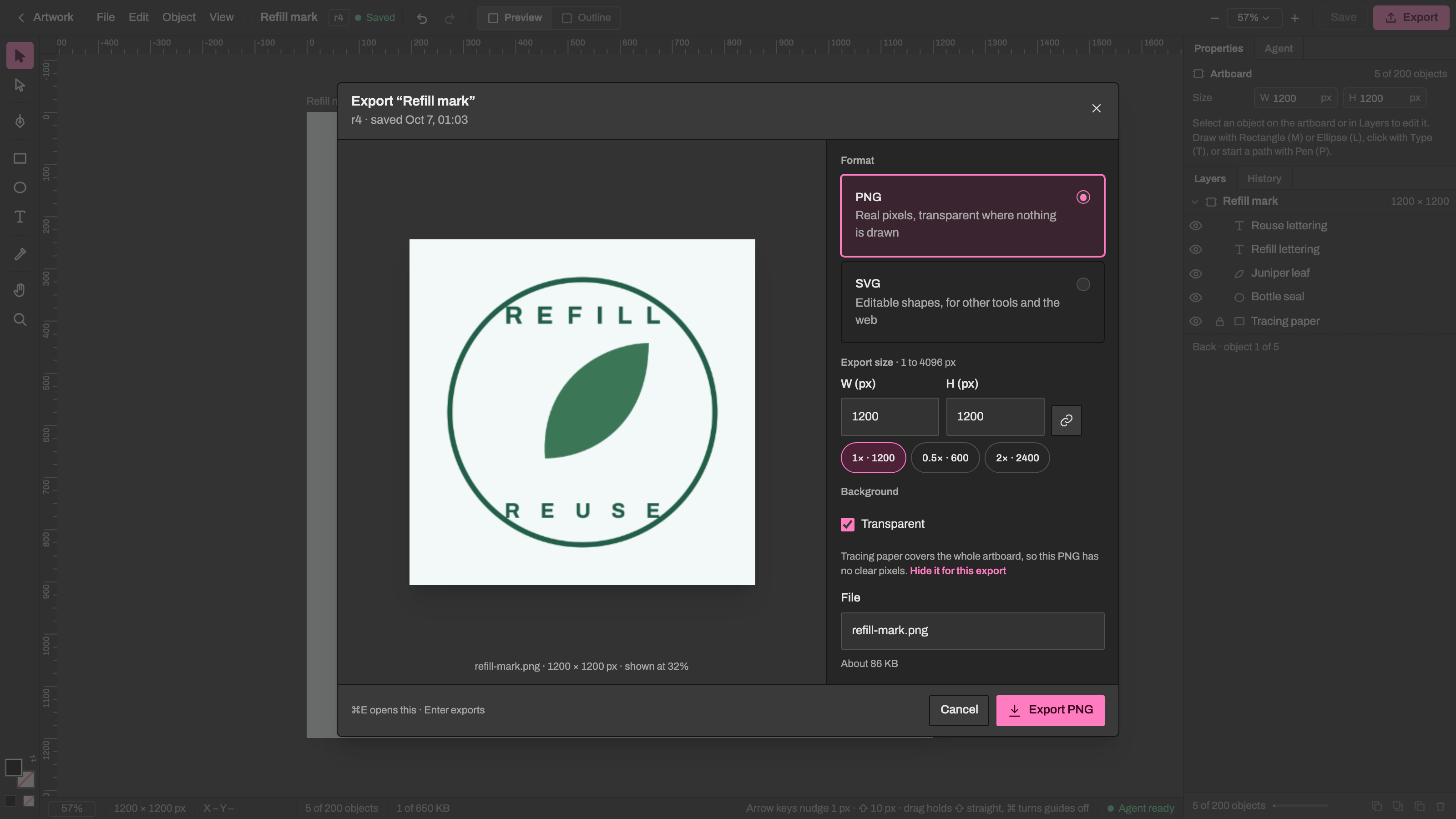Choose the 2× · 2400 size preset
Viewport: 1456px width, 819px height.
pos(1017,458)
